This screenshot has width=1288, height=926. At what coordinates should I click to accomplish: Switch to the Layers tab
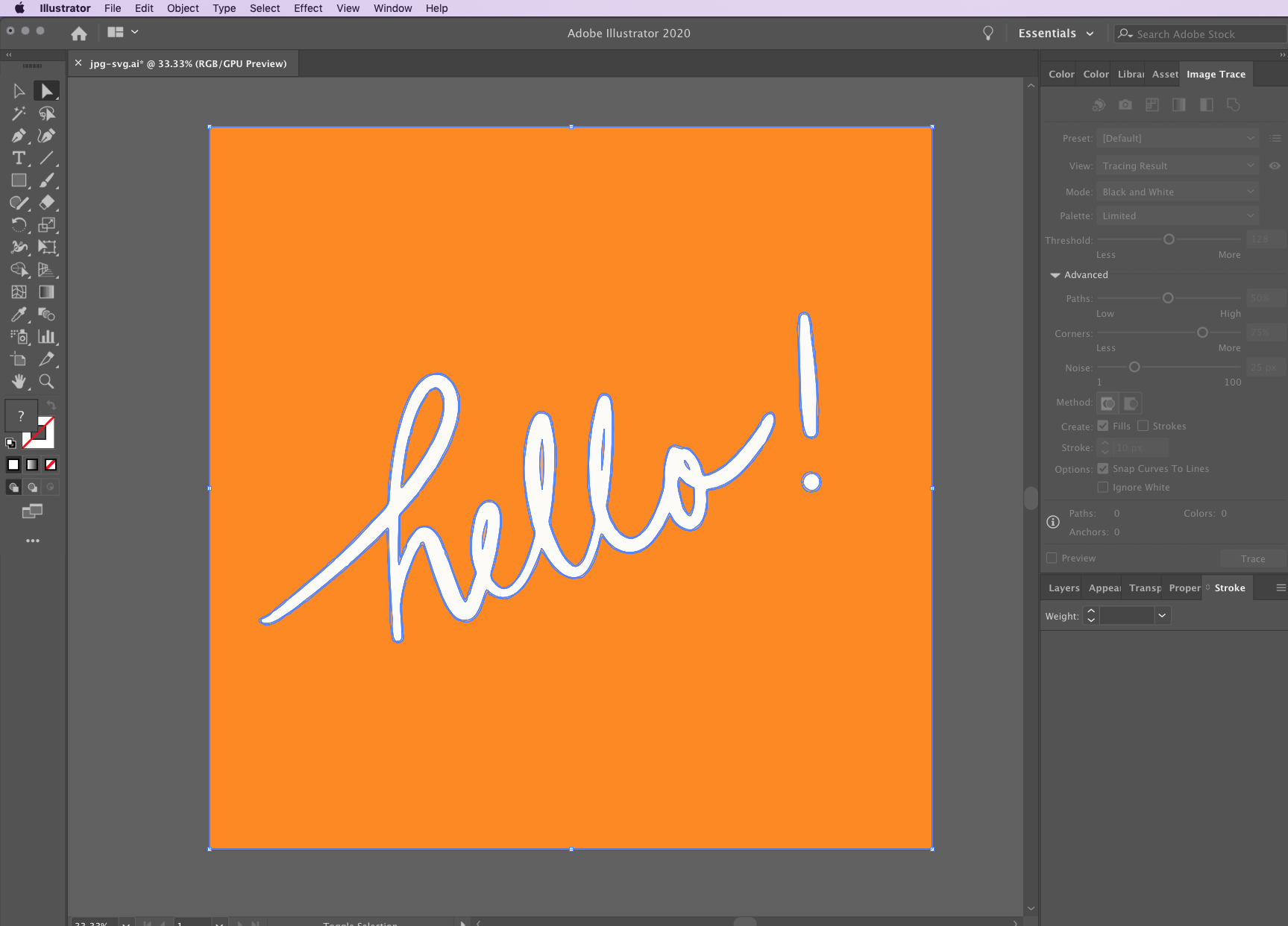pos(1064,588)
